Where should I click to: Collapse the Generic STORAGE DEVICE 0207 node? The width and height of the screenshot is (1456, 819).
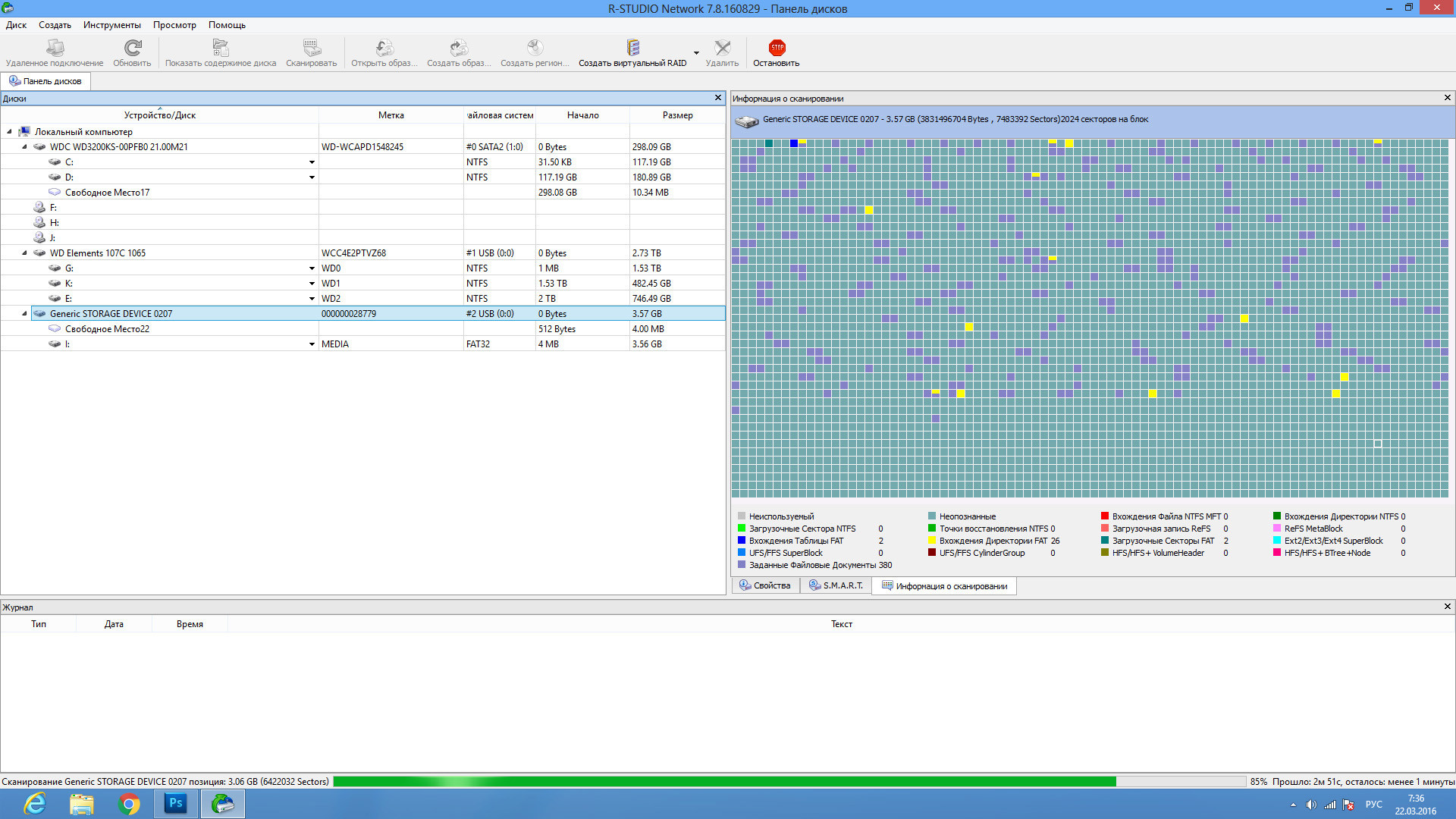tap(24, 314)
